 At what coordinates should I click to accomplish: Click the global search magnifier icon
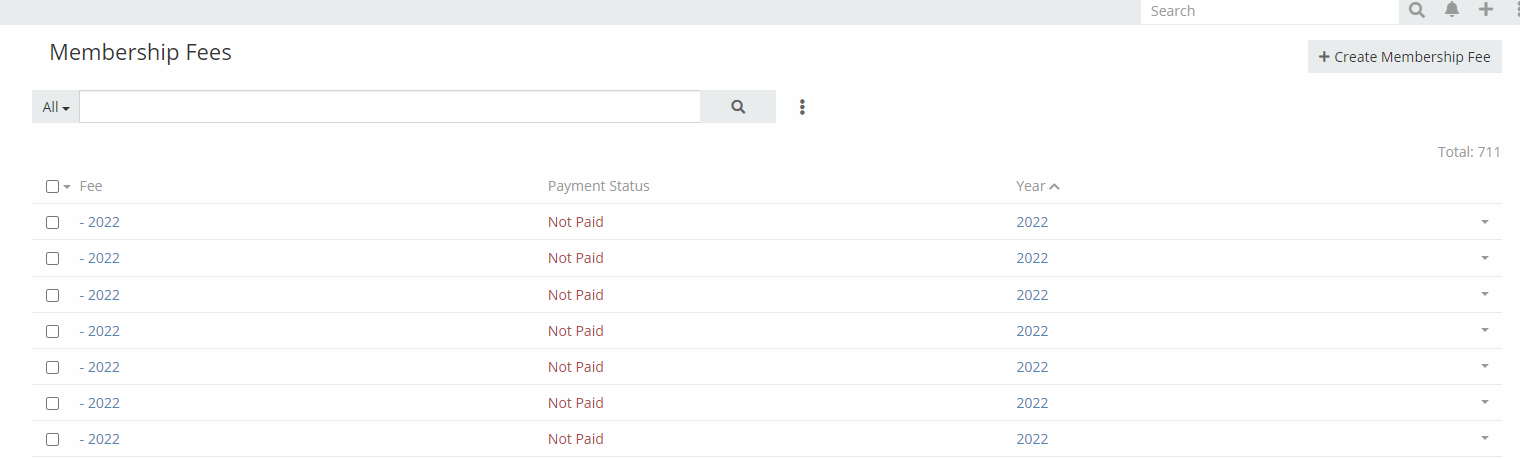pyautogui.click(x=1417, y=11)
